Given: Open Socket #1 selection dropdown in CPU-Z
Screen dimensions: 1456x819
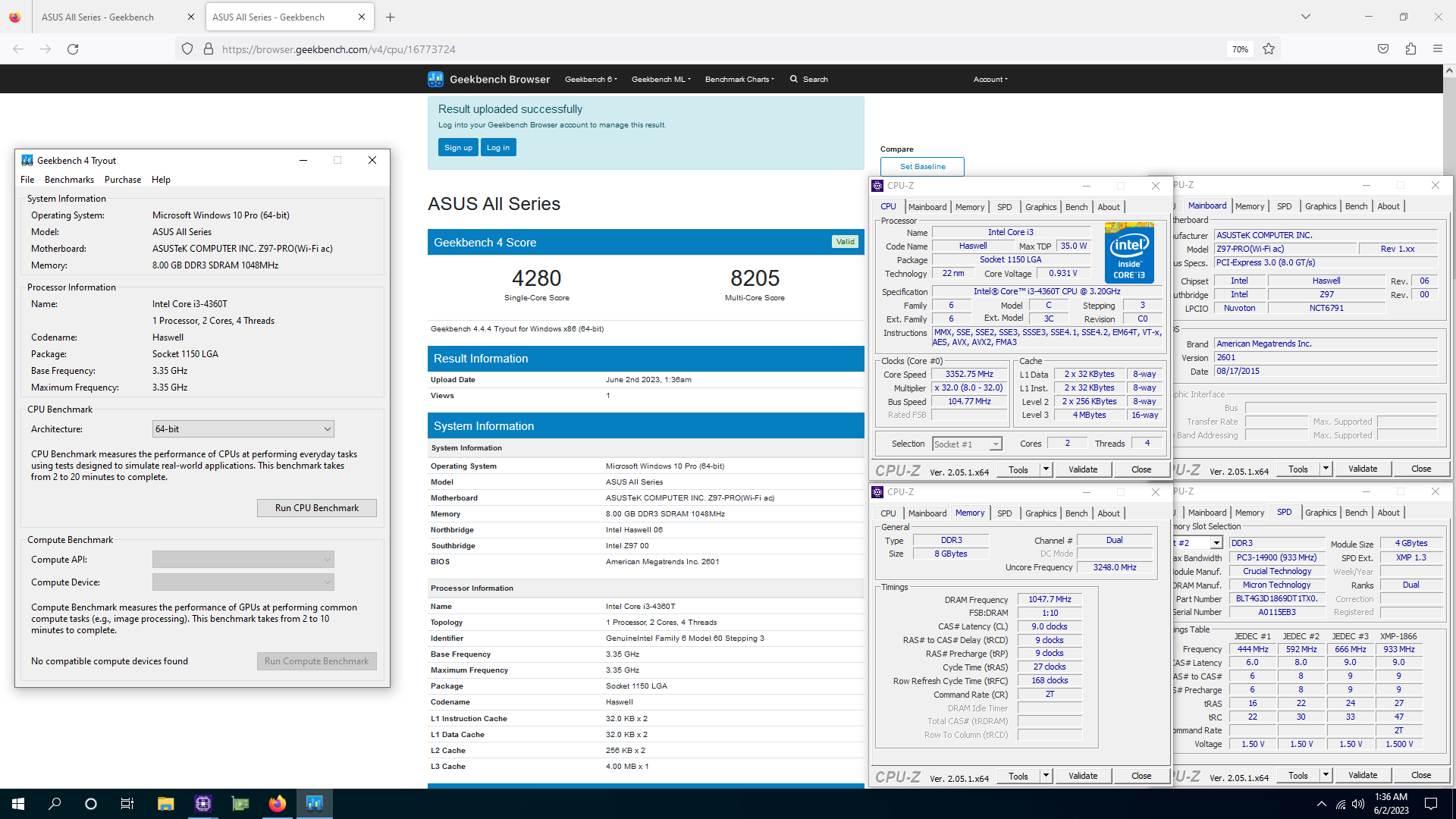Looking at the screenshot, I should [967, 444].
